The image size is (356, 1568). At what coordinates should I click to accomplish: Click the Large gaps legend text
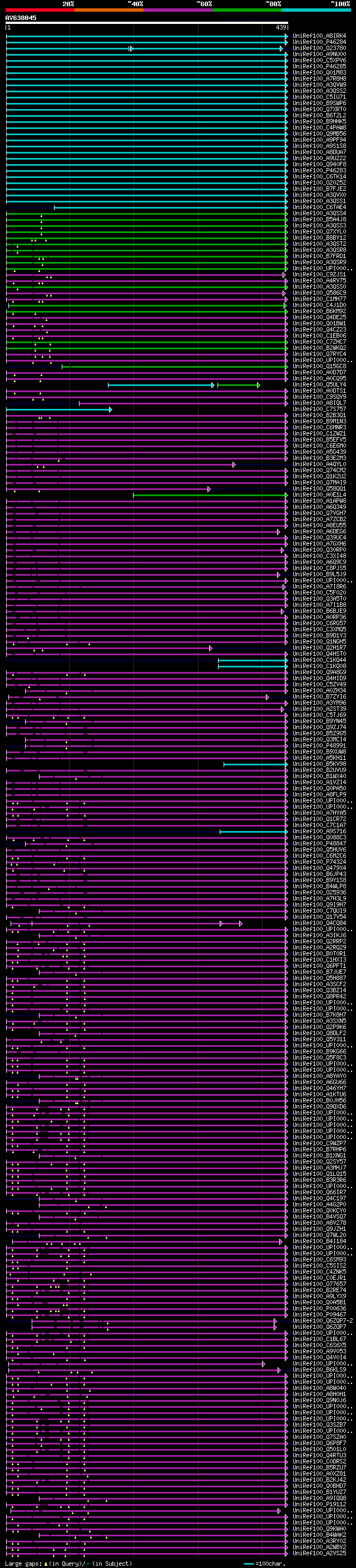68,1564
